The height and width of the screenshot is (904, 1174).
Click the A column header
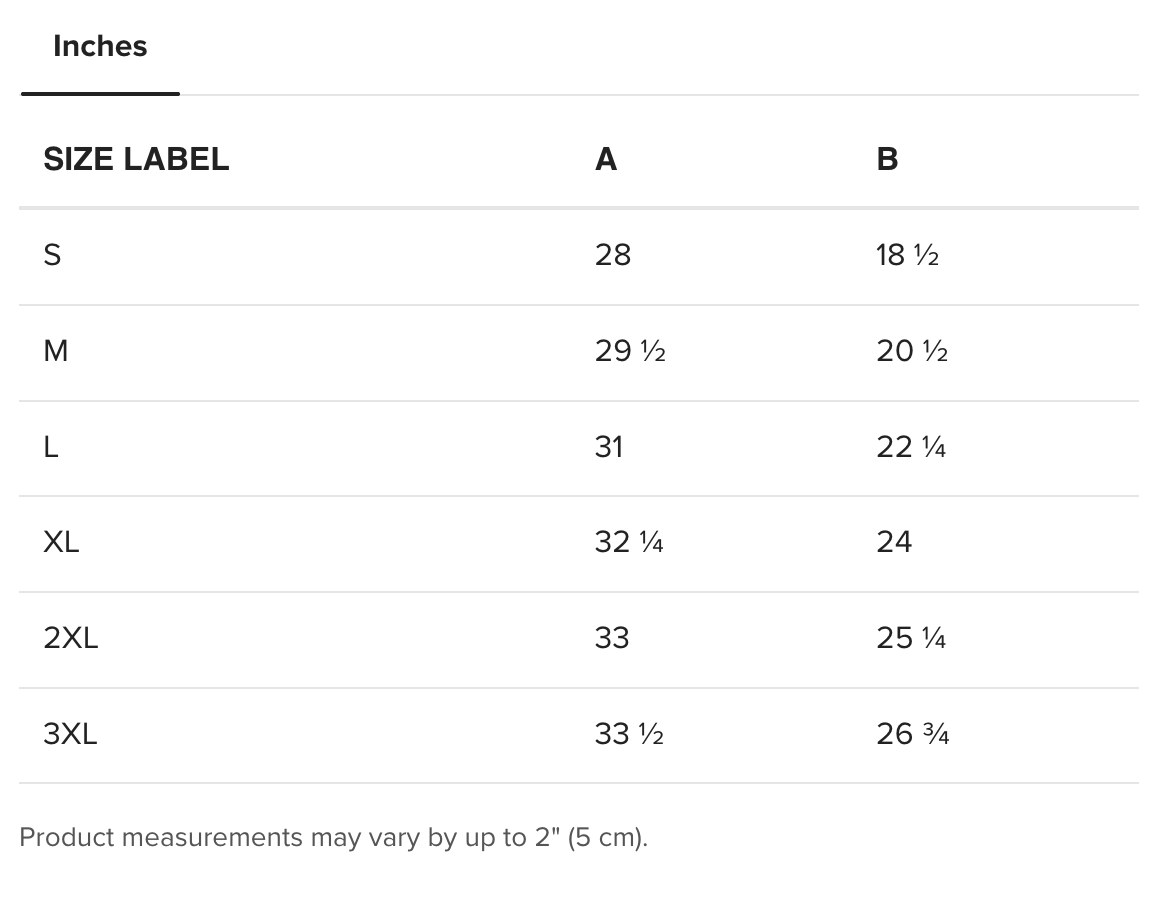pyautogui.click(x=606, y=159)
